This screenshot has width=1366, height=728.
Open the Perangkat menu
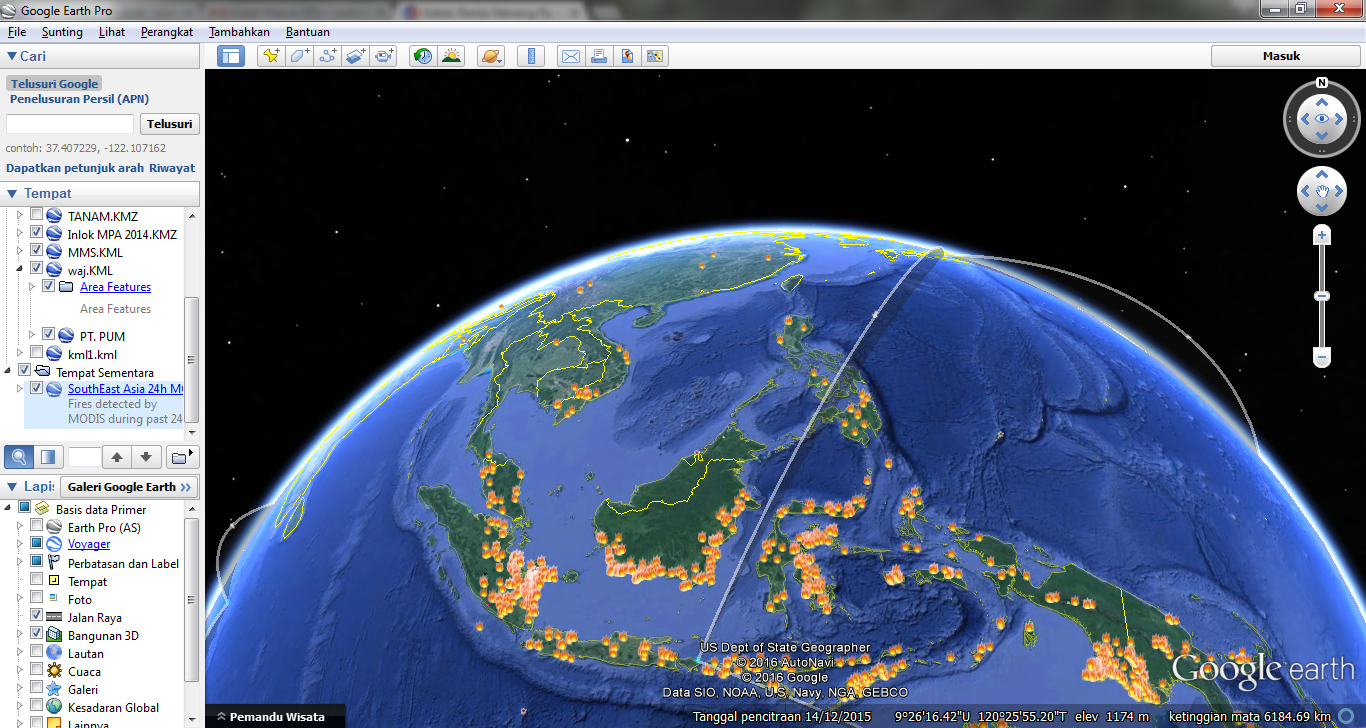(167, 32)
